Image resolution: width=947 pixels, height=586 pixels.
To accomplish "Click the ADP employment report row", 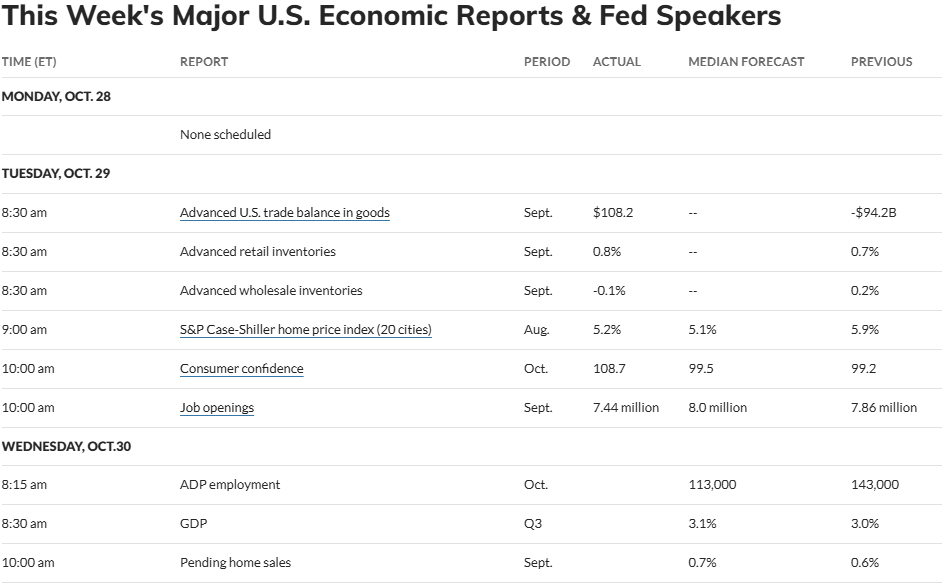I will (x=472, y=485).
